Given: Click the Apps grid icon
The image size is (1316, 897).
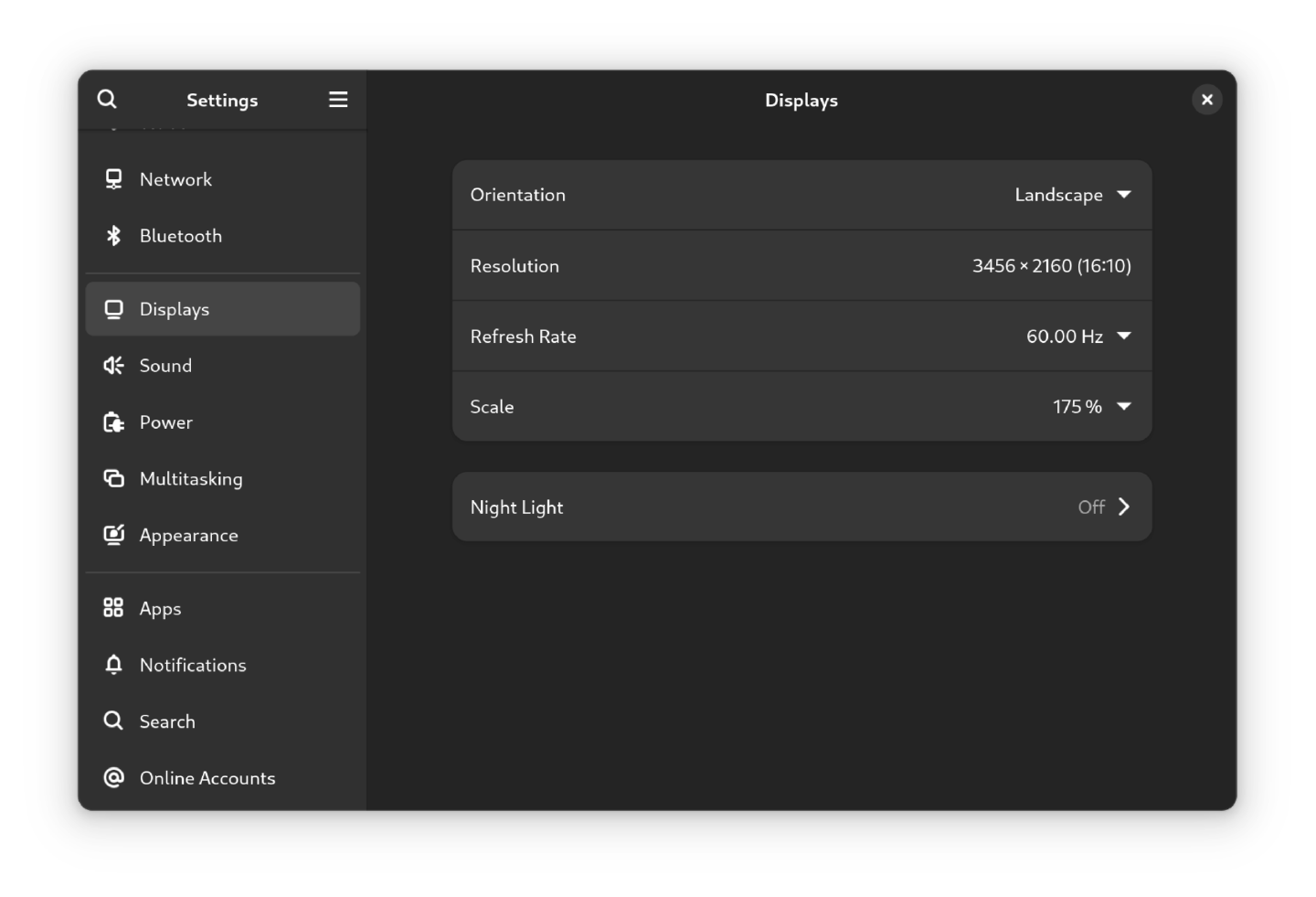Looking at the screenshot, I should 113,608.
